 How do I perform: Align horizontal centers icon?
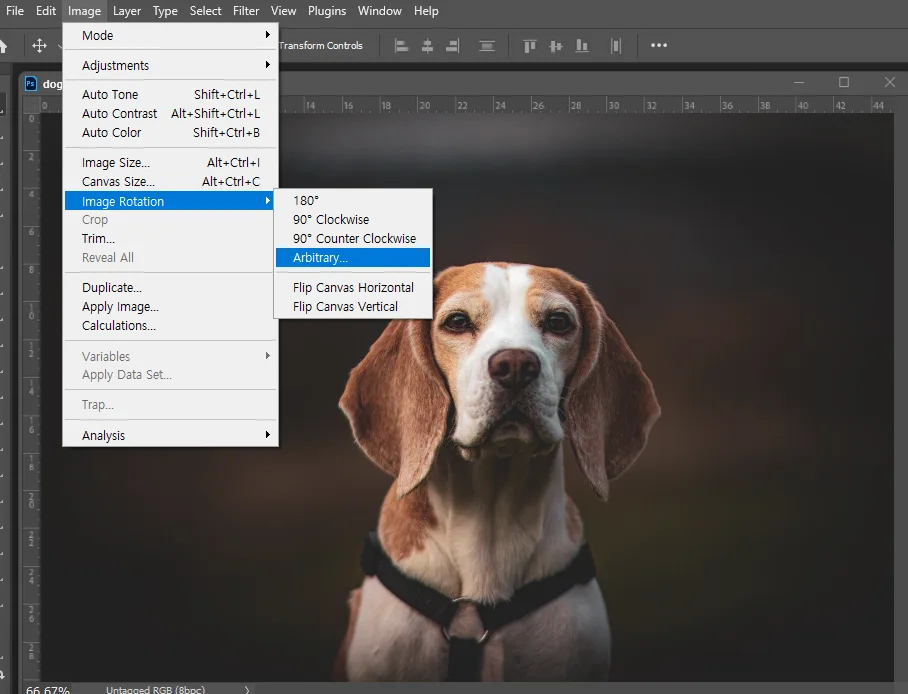427,46
